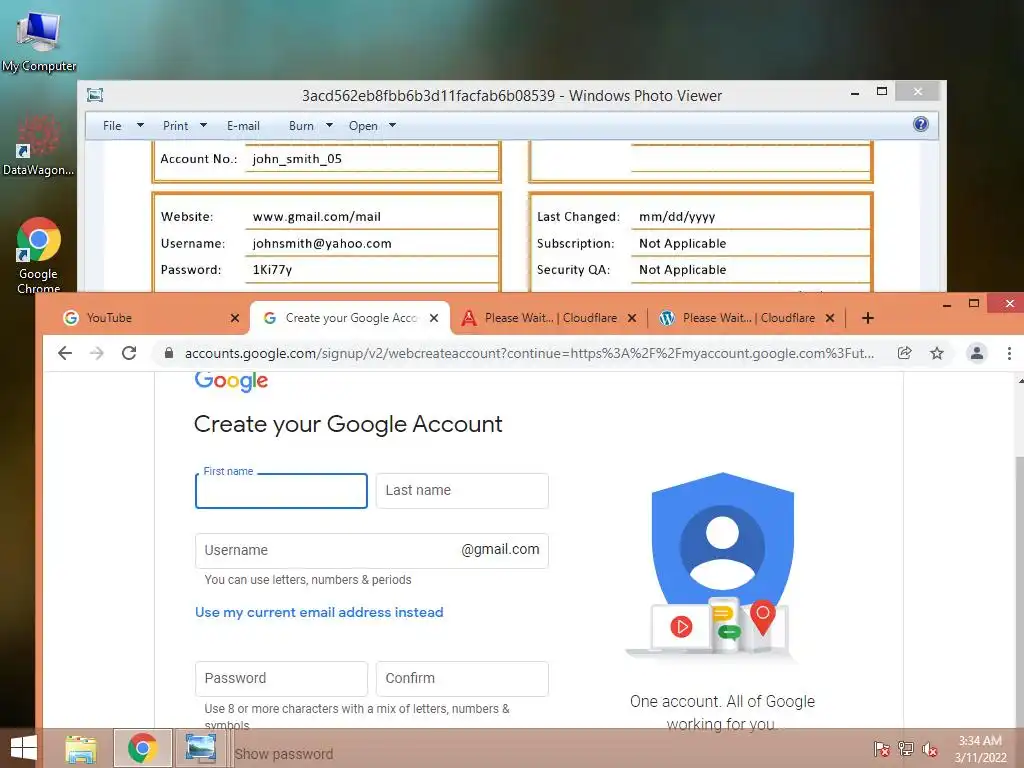
Task: Click the Last name field
Action: coord(462,490)
